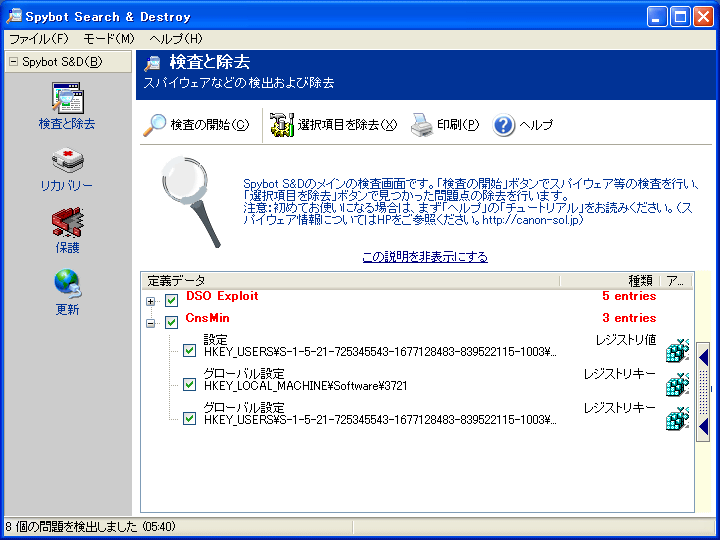The width and height of the screenshot is (720, 540).
Task: Uncheck the HKEY_LOCAL_MACHINE\Software\3721 checkbox
Action: click(x=189, y=384)
